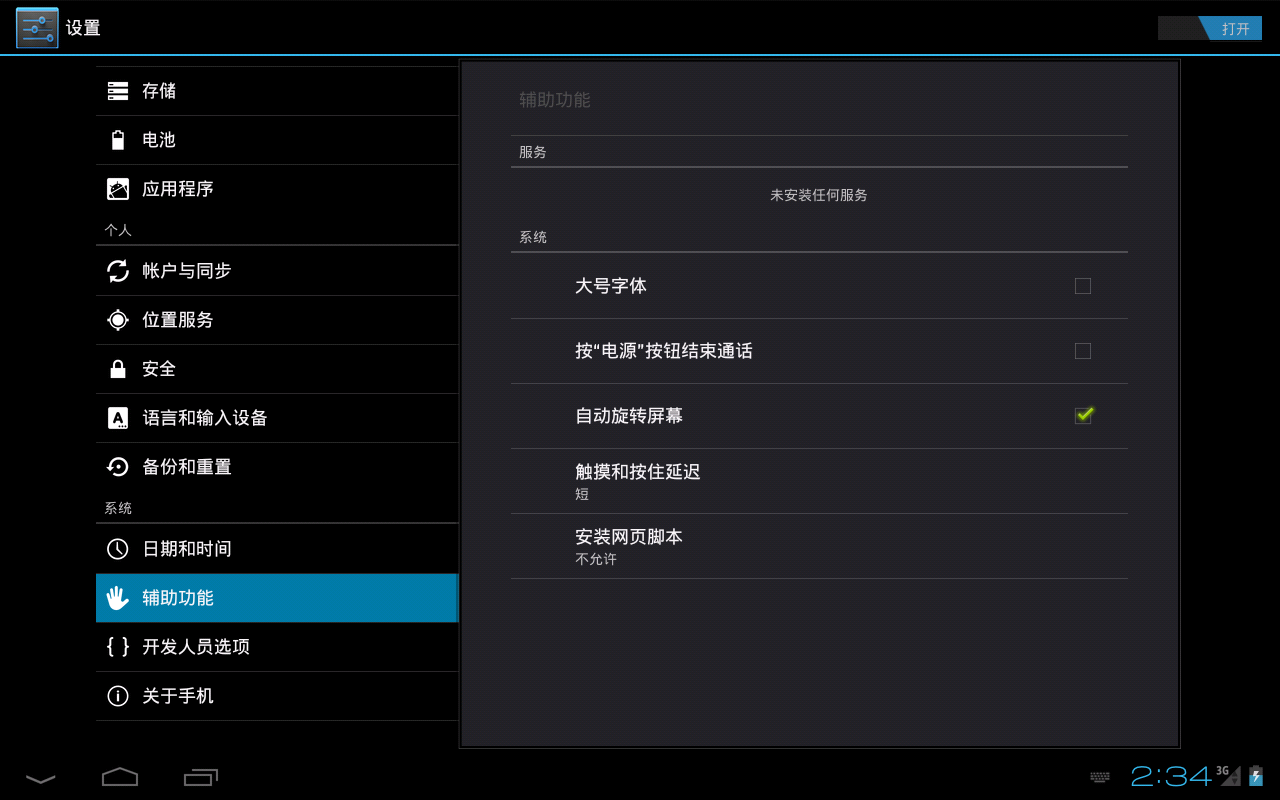Select 电池 in the settings list
Screen dimensions: 1280x800
(x=277, y=140)
